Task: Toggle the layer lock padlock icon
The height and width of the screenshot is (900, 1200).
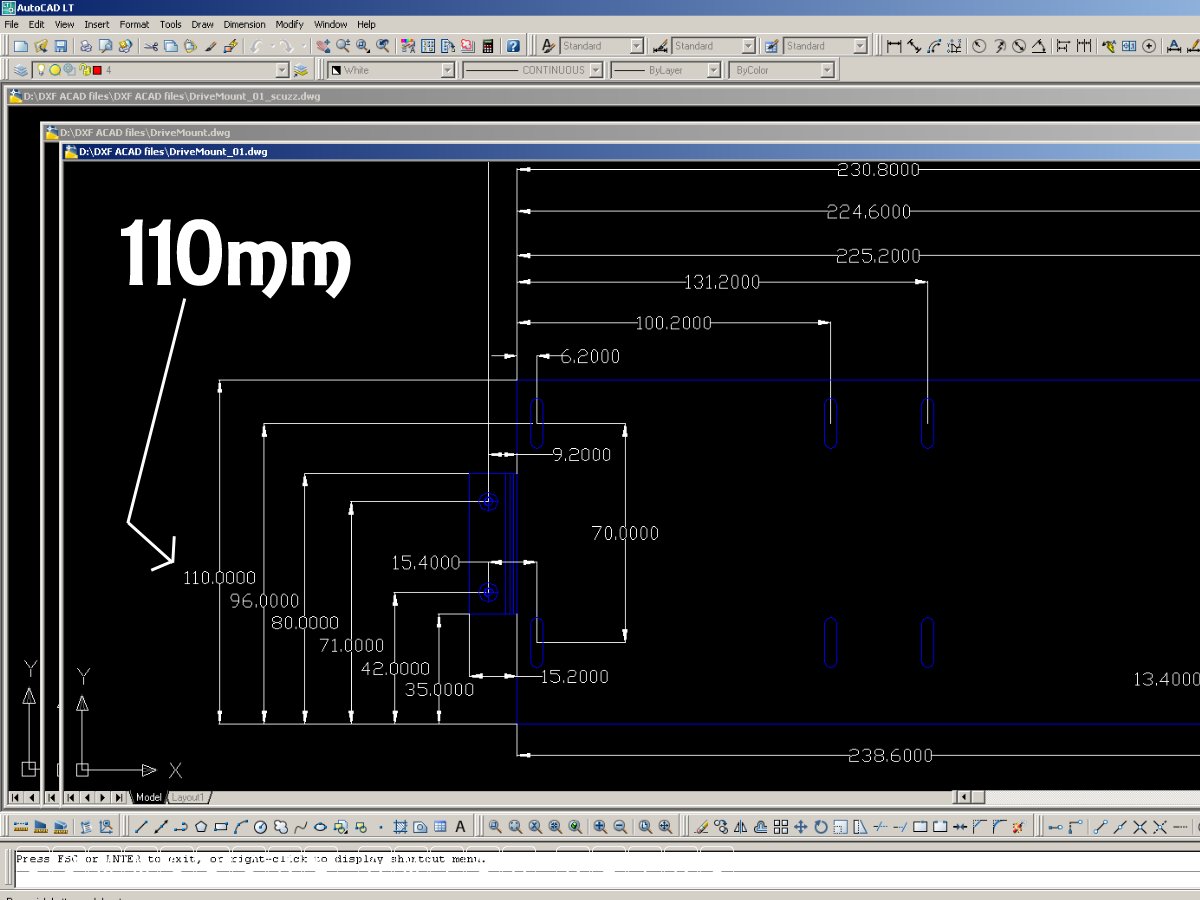Action: point(83,70)
